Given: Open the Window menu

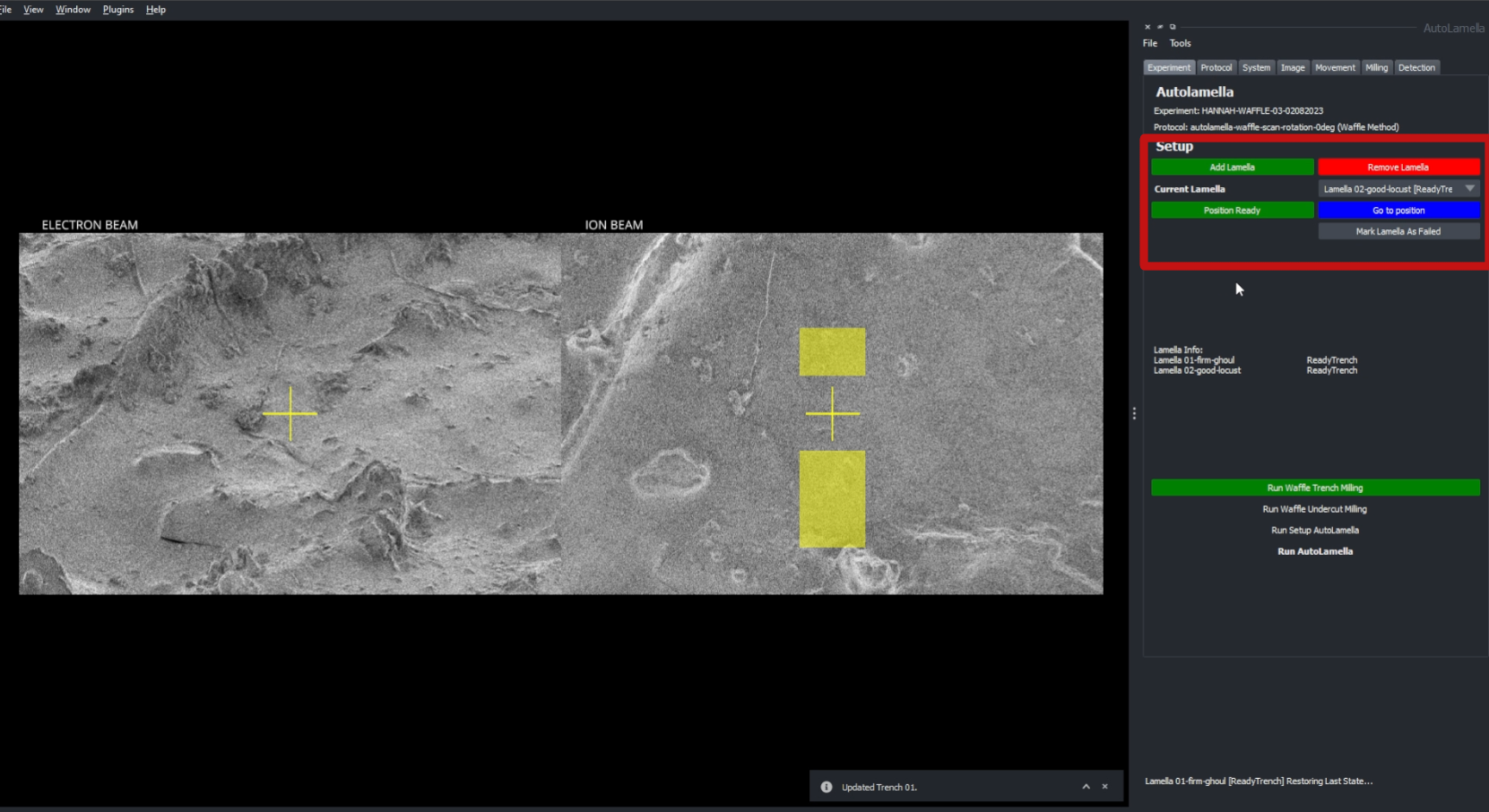Looking at the screenshot, I should pyautogui.click(x=74, y=10).
